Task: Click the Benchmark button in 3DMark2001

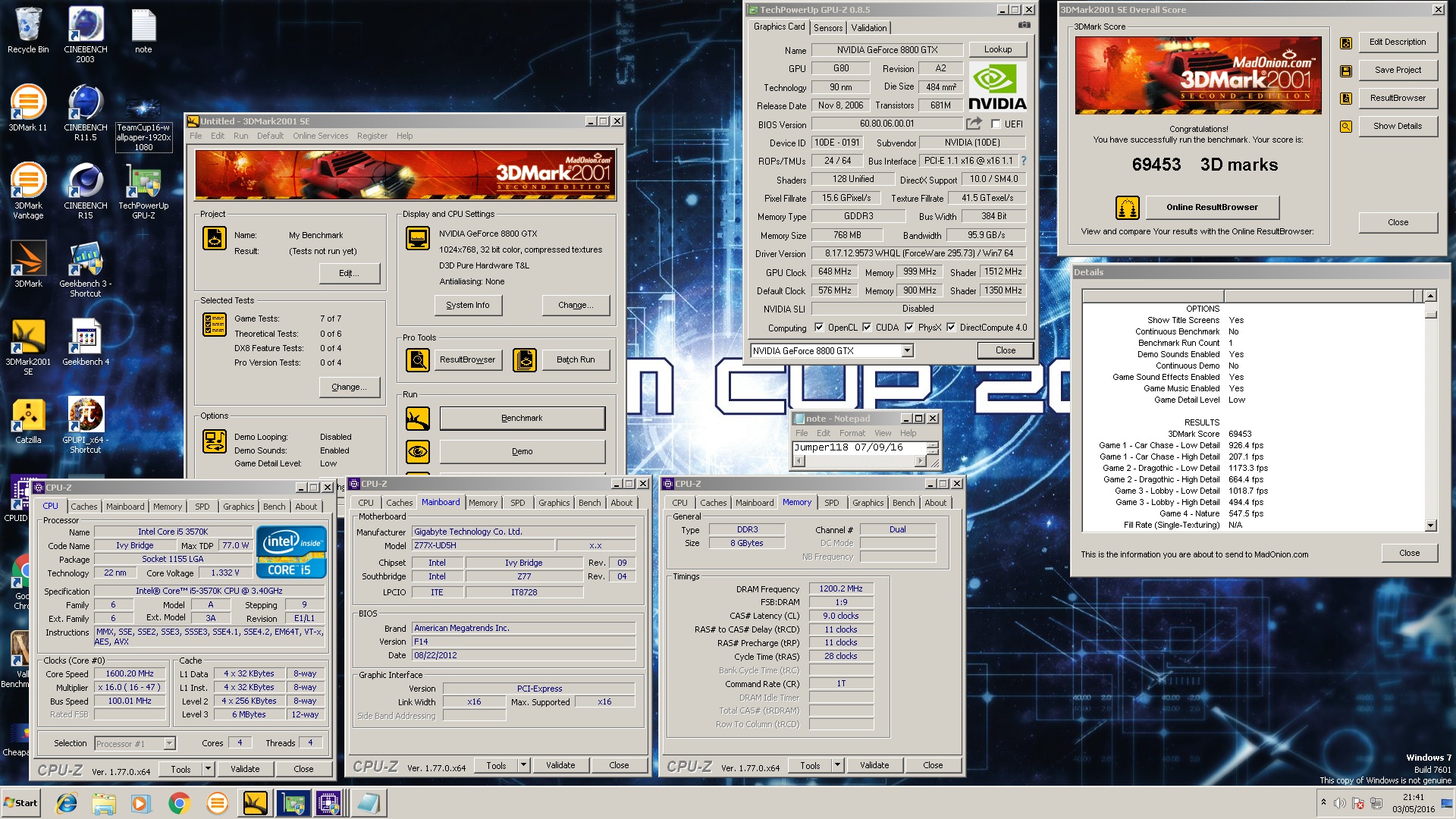Action: point(522,418)
